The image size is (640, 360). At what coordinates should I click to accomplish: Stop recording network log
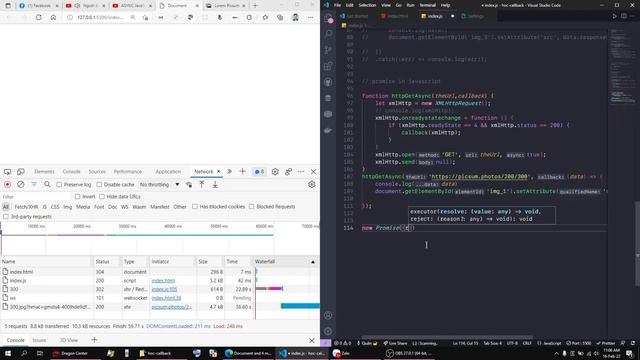coord(7,184)
